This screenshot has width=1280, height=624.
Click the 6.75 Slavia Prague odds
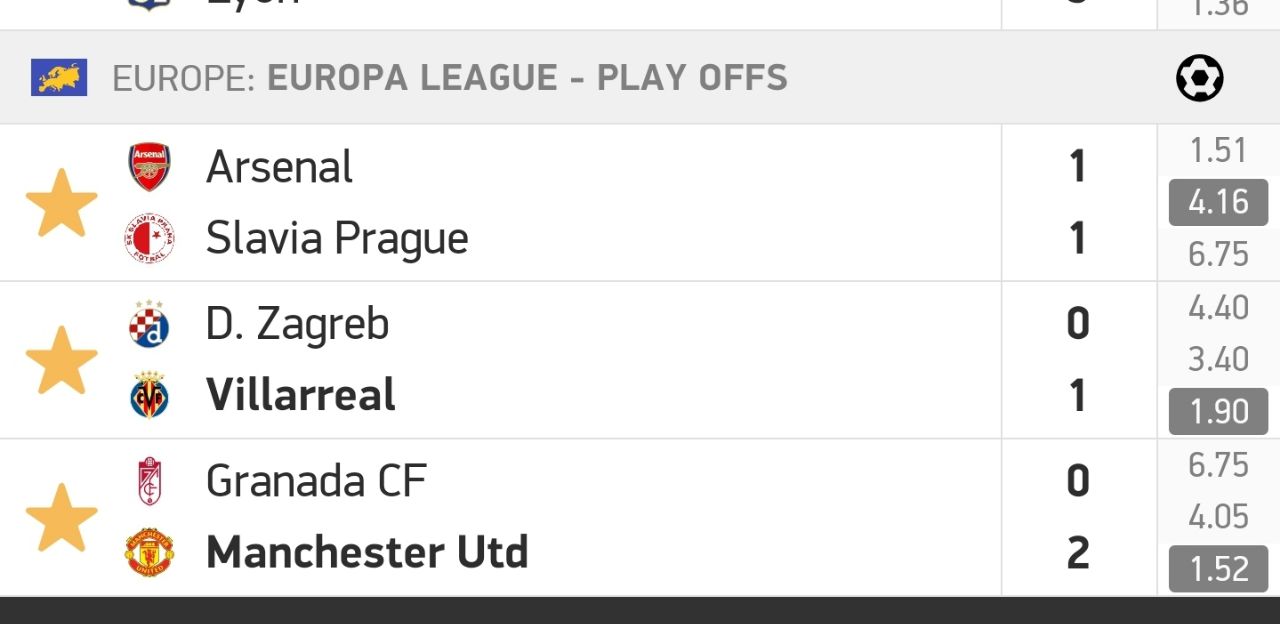pos(1218,255)
